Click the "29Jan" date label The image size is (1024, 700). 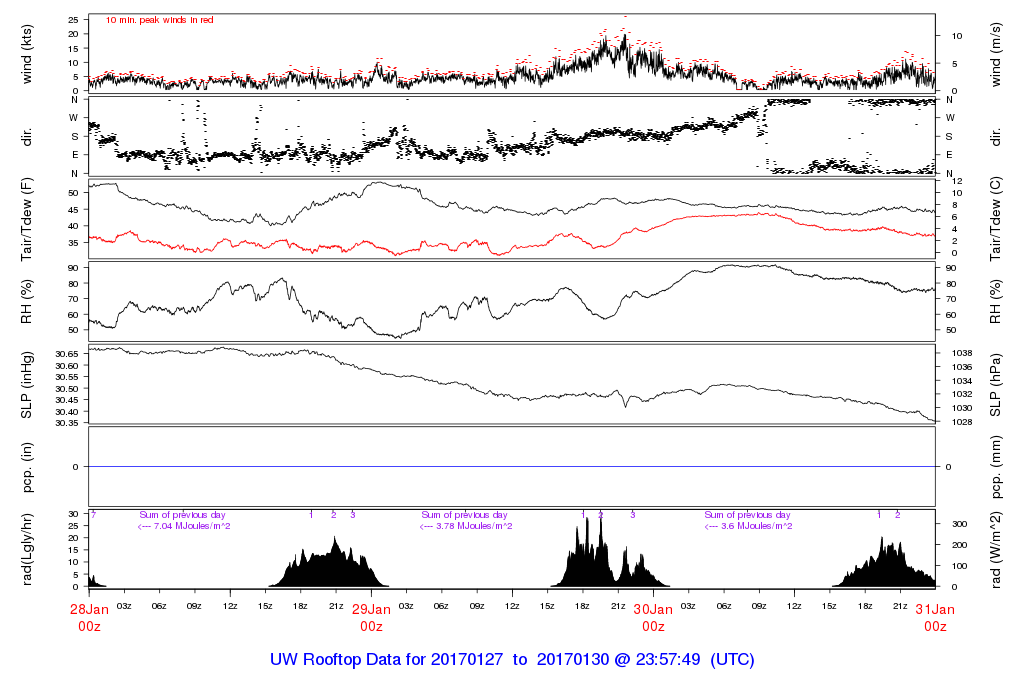371,609
